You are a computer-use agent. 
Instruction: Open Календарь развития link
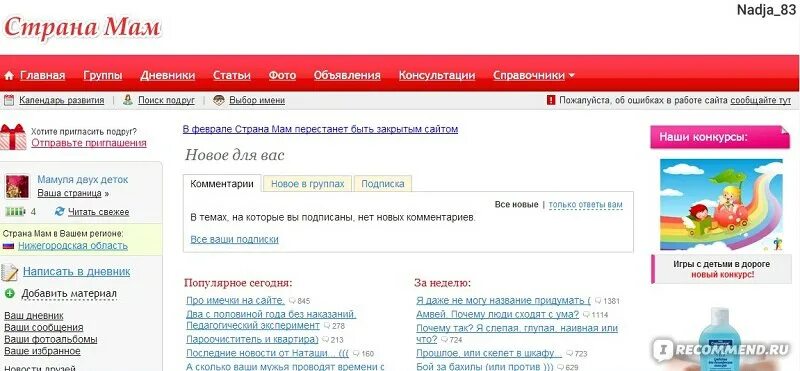coord(62,101)
